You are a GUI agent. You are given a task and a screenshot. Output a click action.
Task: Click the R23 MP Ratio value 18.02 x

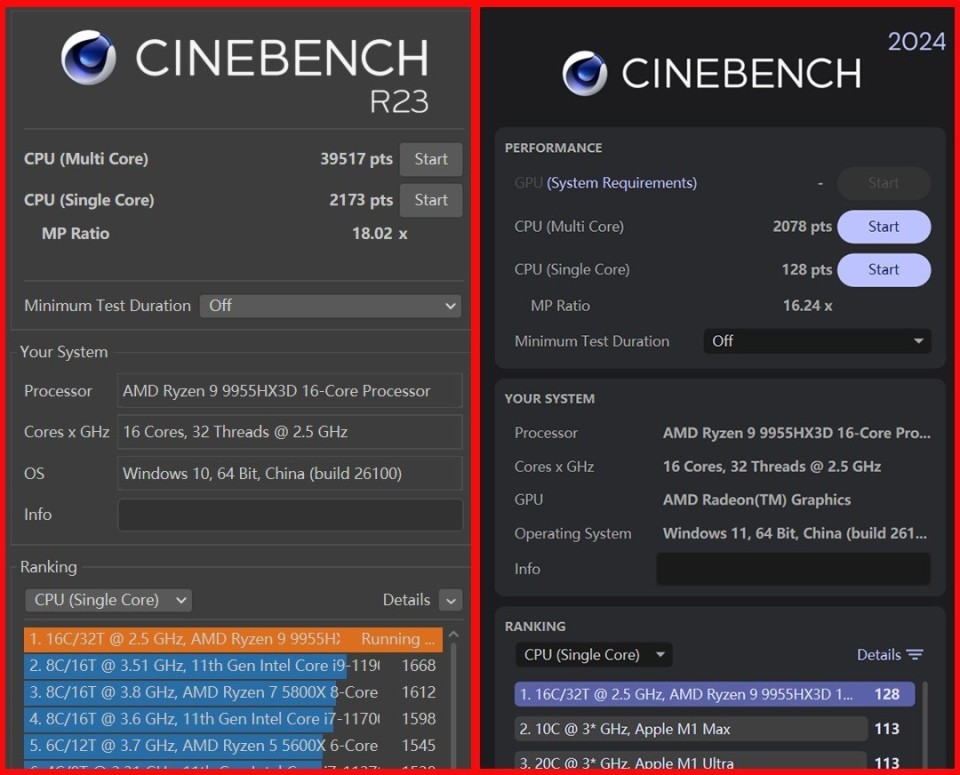tap(380, 234)
